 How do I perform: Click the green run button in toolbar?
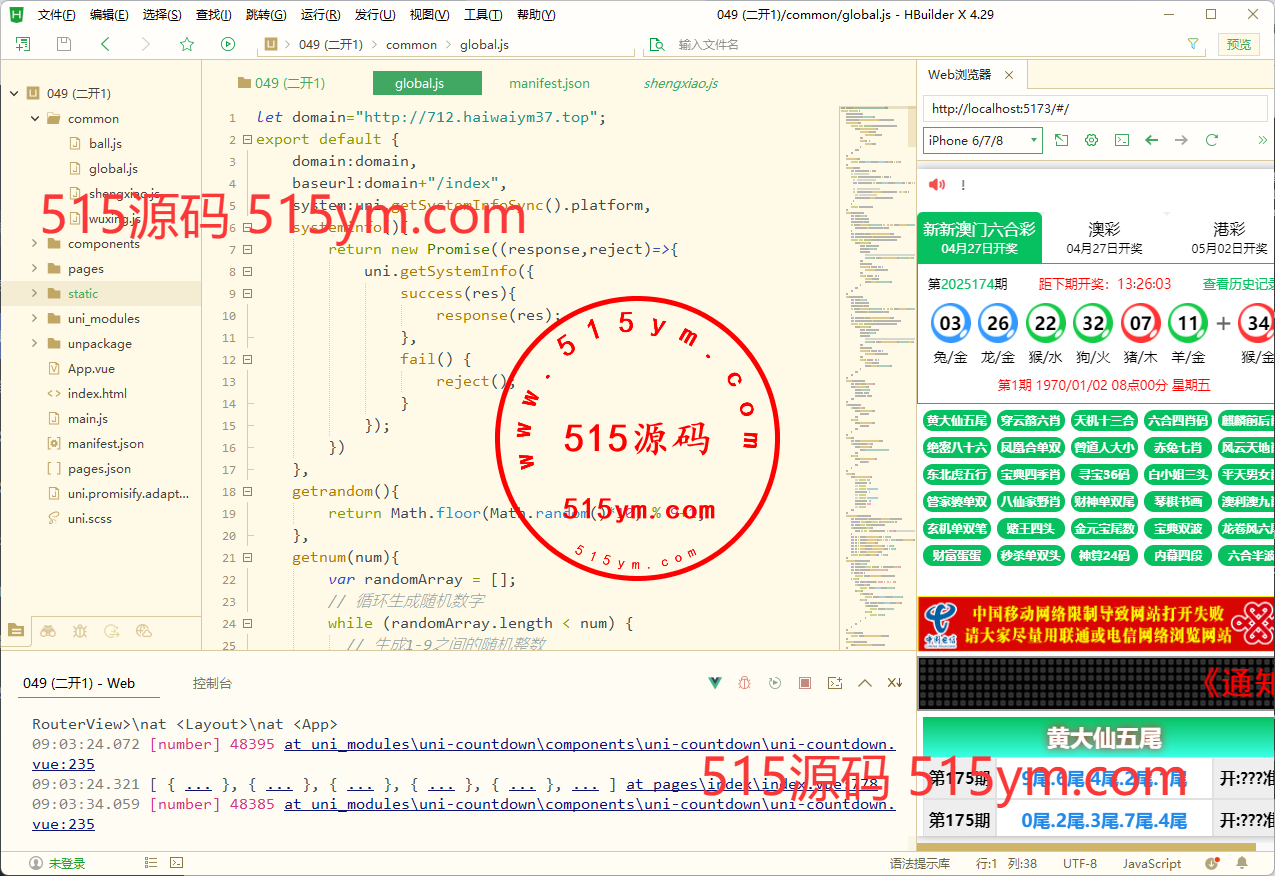(x=228, y=44)
